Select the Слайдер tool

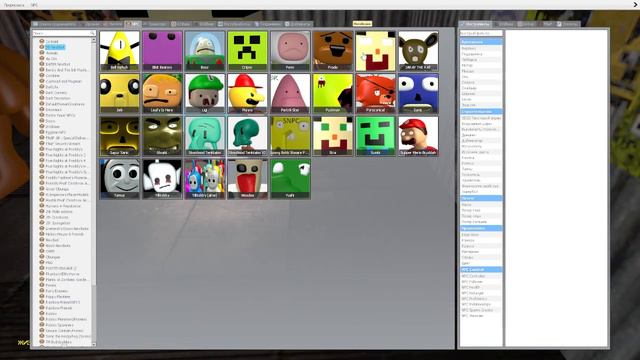click(481, 88)
